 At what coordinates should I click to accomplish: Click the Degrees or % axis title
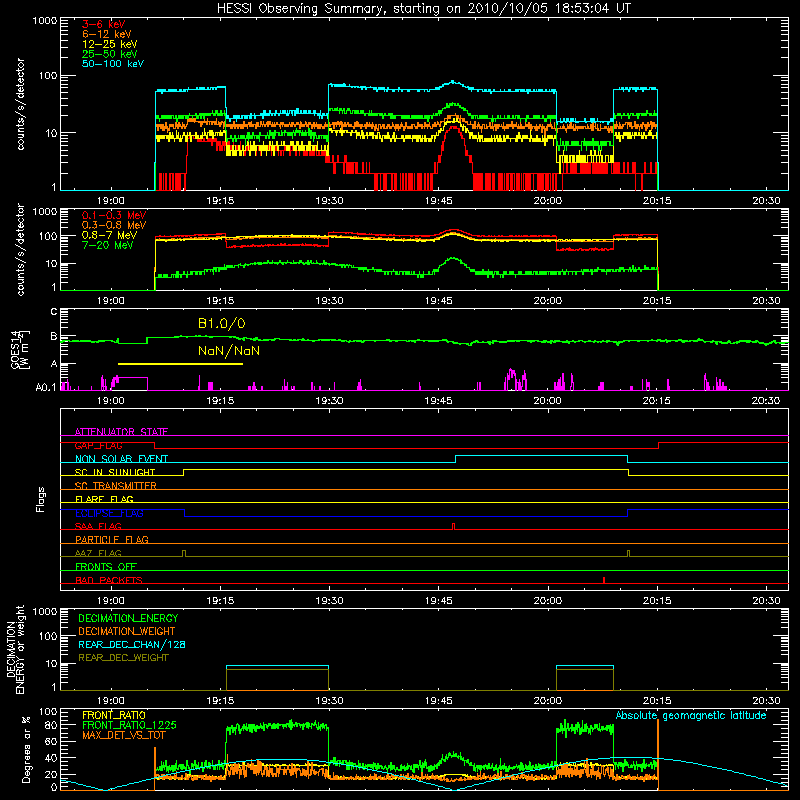point(26,749)
